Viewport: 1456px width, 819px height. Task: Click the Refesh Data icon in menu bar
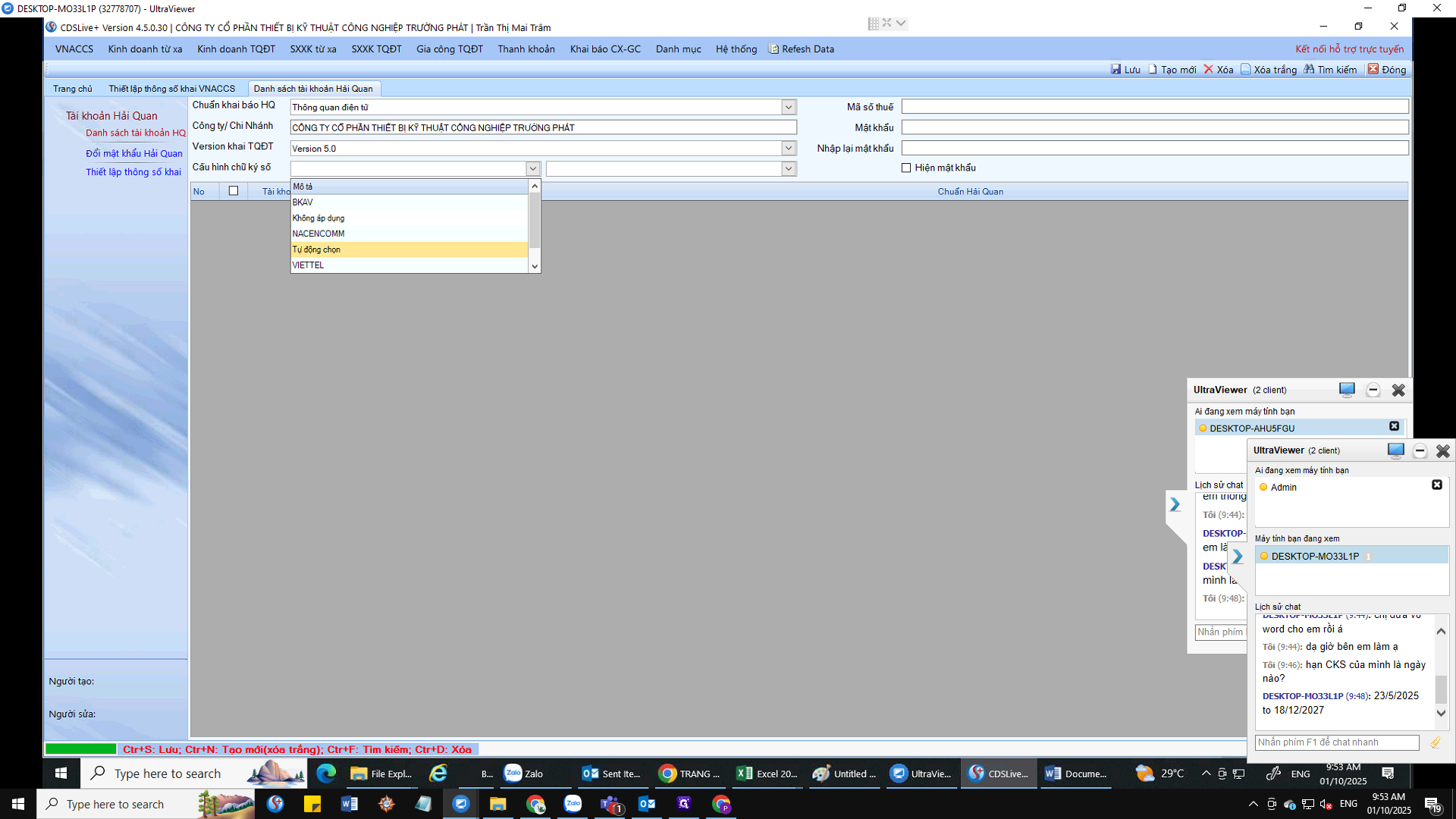(x=773, y=49)
